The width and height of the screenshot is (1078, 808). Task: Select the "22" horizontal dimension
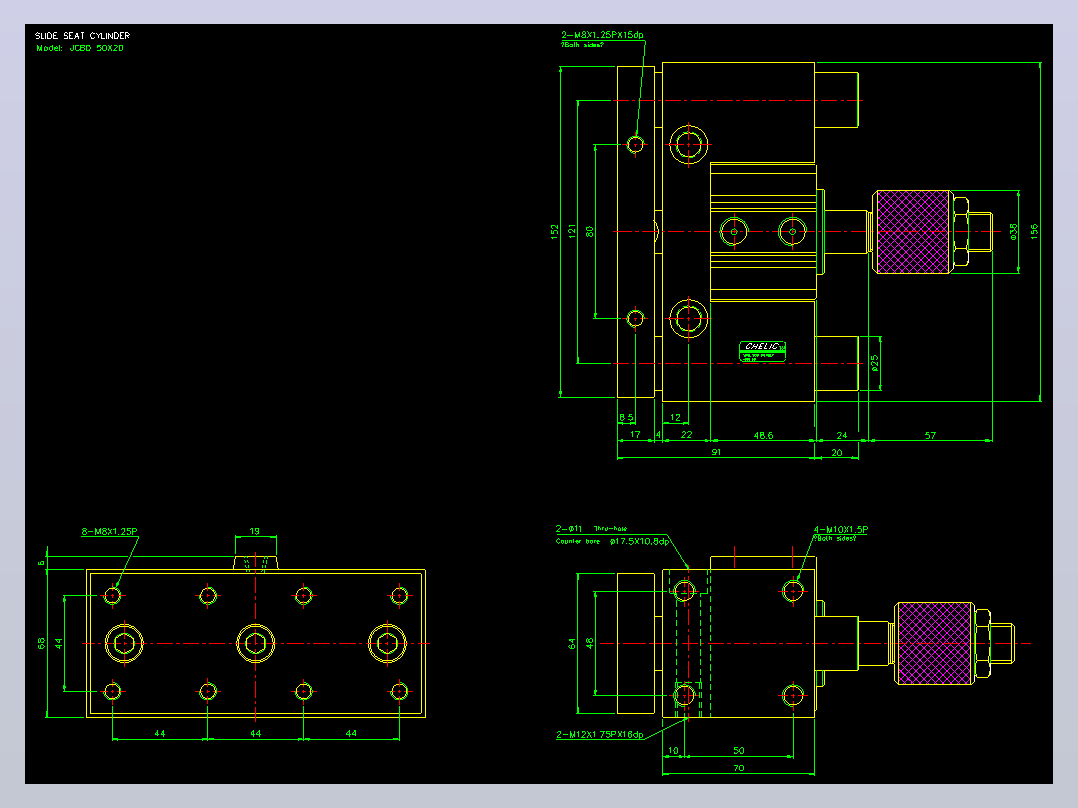[686, 435]
